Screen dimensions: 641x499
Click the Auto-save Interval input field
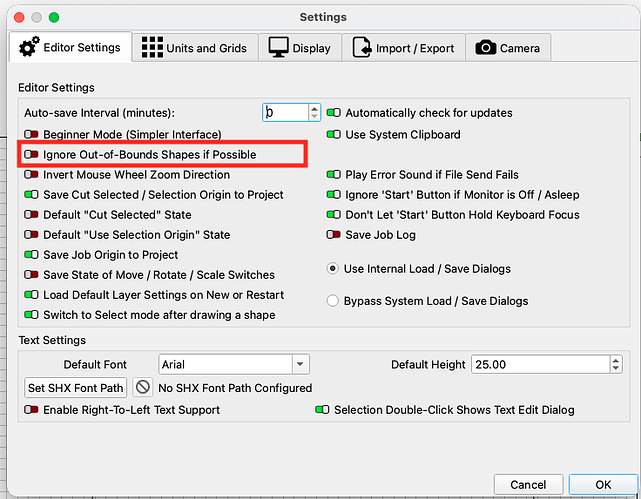click(284, 113)
